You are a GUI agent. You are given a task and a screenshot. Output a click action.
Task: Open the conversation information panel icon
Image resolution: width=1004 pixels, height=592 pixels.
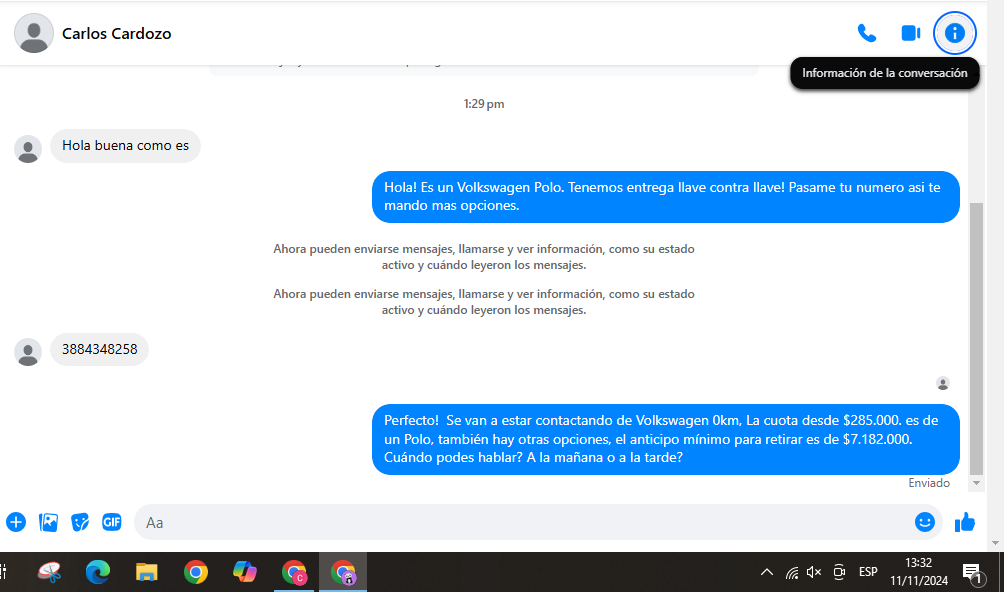pyautogui.click(x=955, y=33)
